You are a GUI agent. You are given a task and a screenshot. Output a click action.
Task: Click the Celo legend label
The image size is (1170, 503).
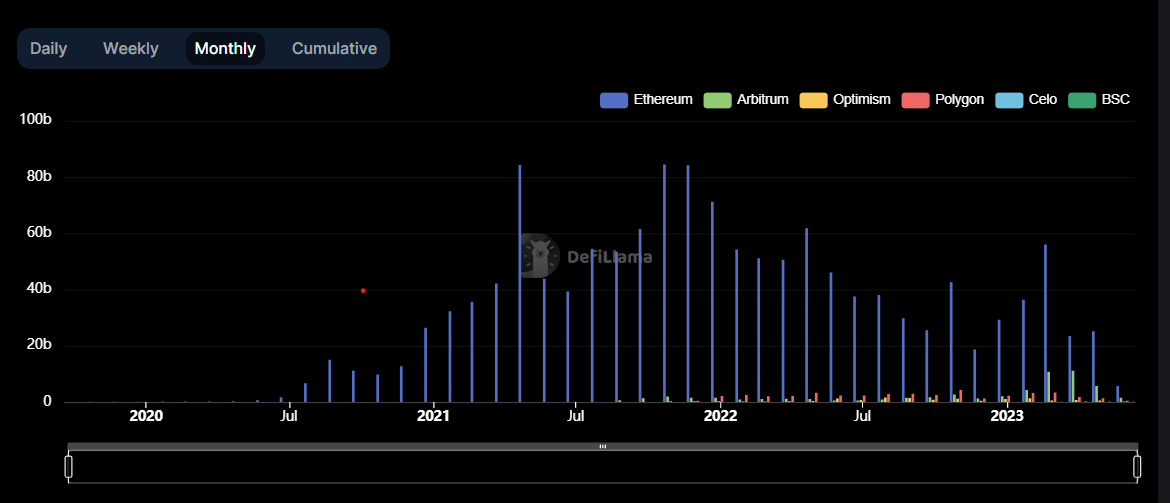tap(1043, 99)
